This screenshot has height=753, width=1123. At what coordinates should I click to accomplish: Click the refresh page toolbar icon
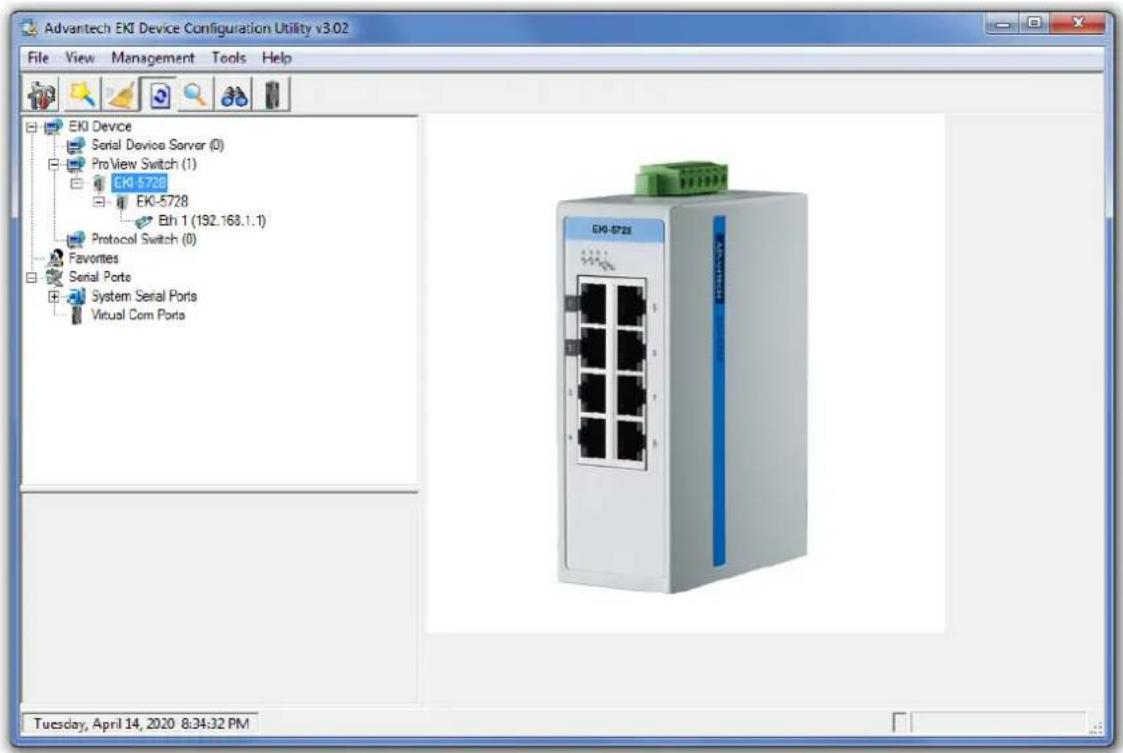159,95
